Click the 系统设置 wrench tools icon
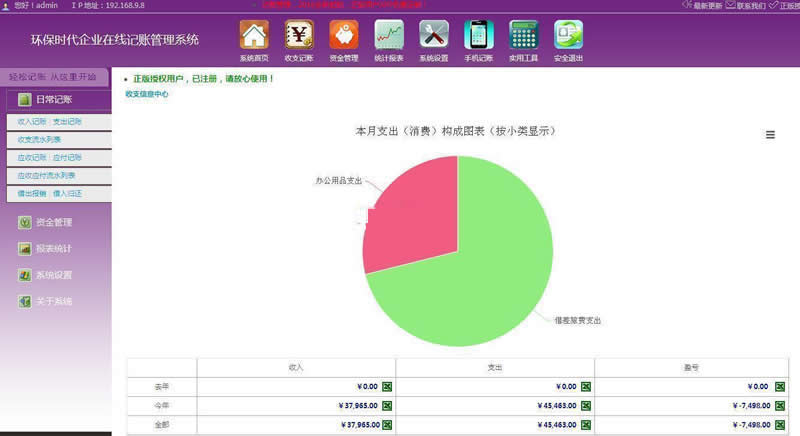The image size is (800, 436). pyautogui.click(x=434, y=35)
